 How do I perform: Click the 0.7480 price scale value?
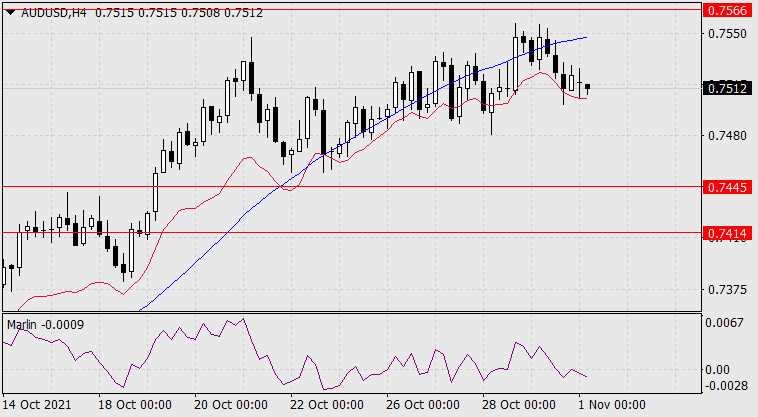[x=727, y=135]
